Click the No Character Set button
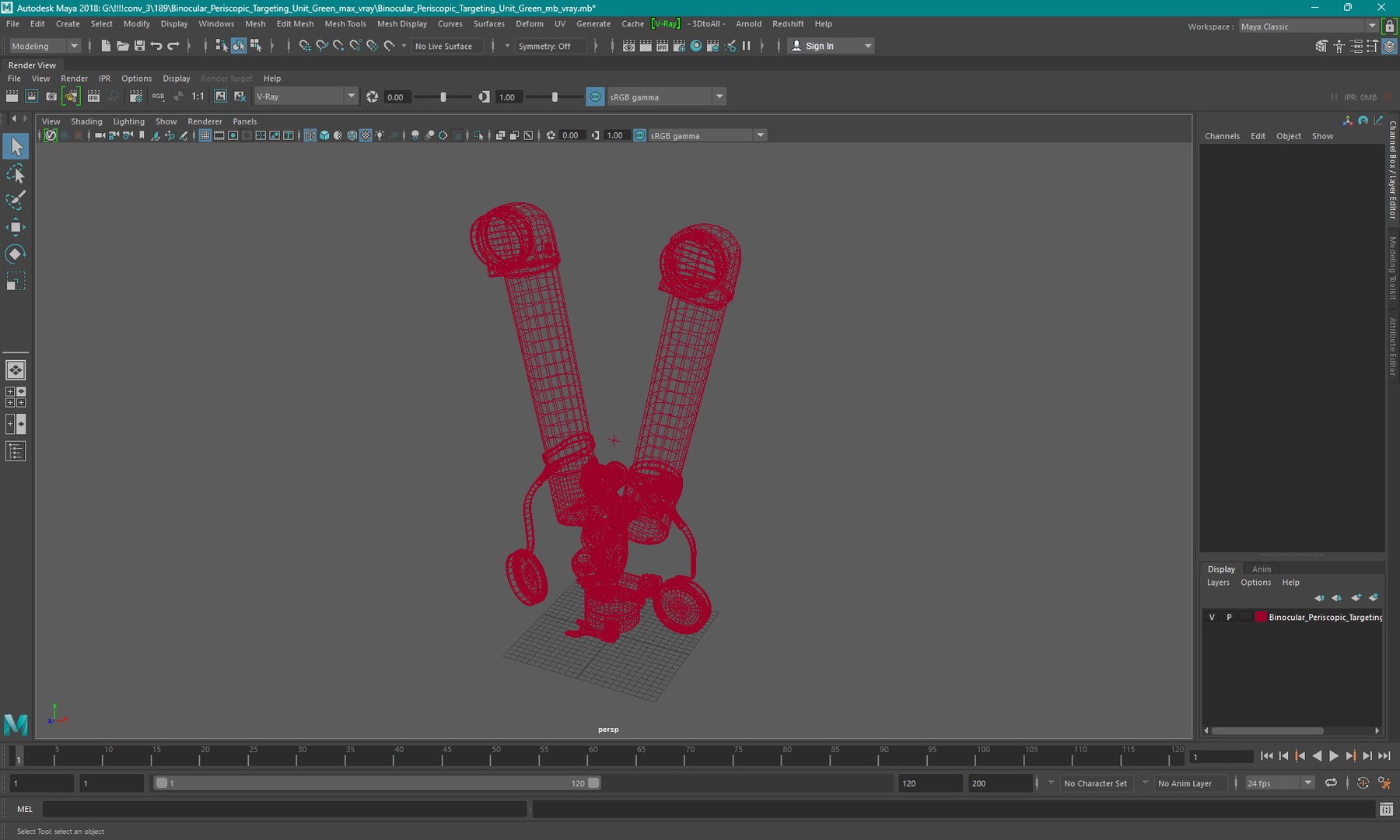1400x840 pixels. (1095, 783)
